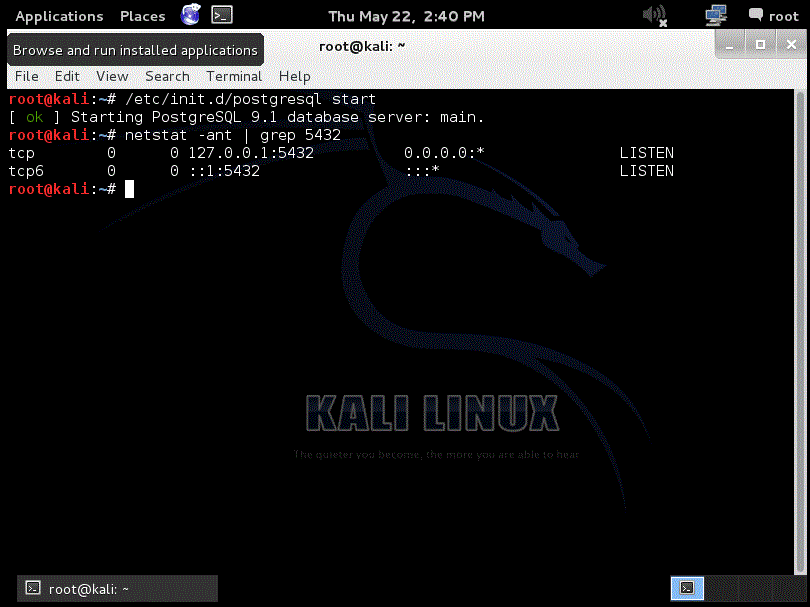Click LISTEN state in tcp6 row
The height and width of the screenshot is (607, 810).
click(x=647, y=171)
